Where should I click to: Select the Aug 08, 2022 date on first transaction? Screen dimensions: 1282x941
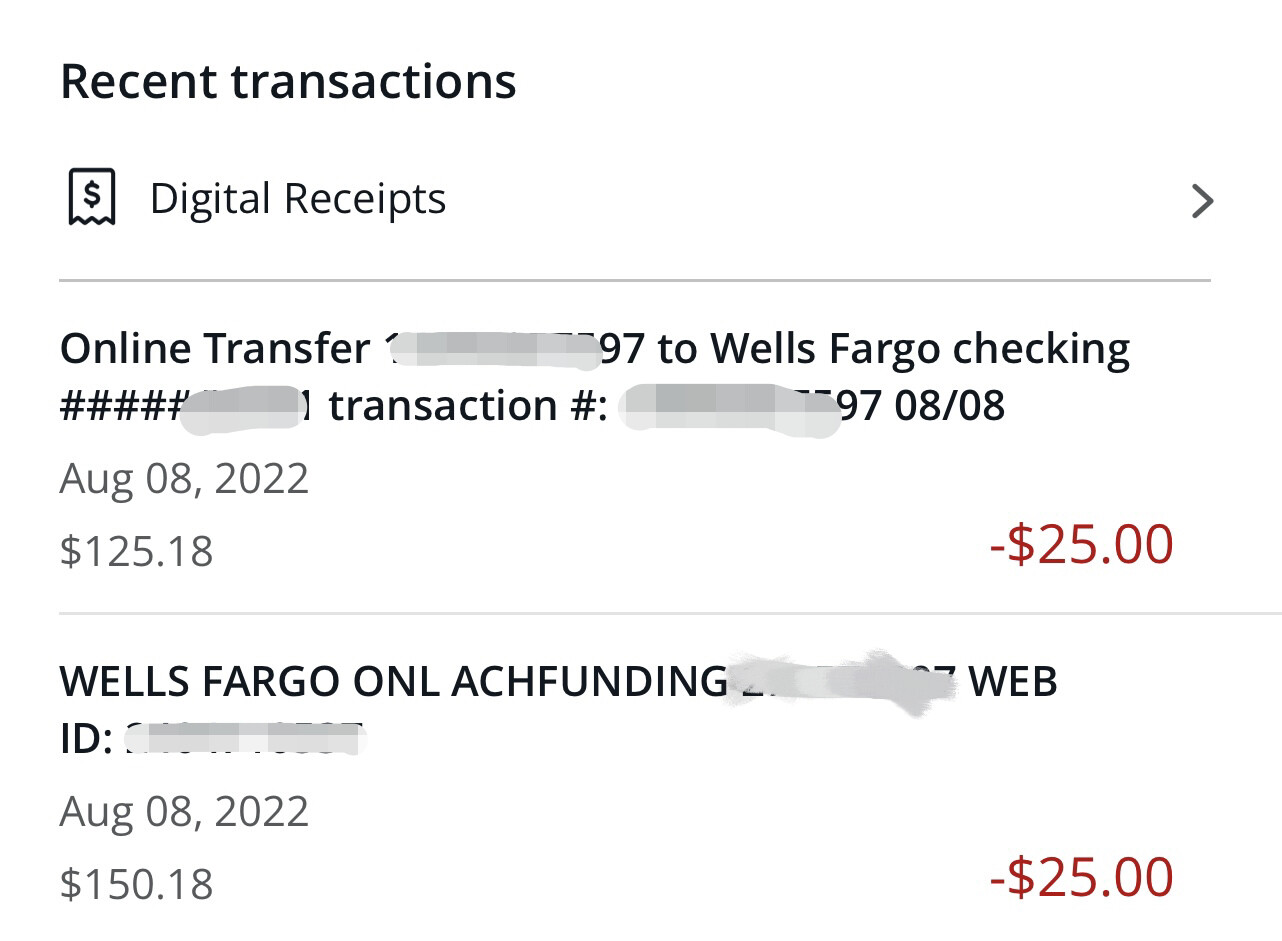(x=185, y=479)
